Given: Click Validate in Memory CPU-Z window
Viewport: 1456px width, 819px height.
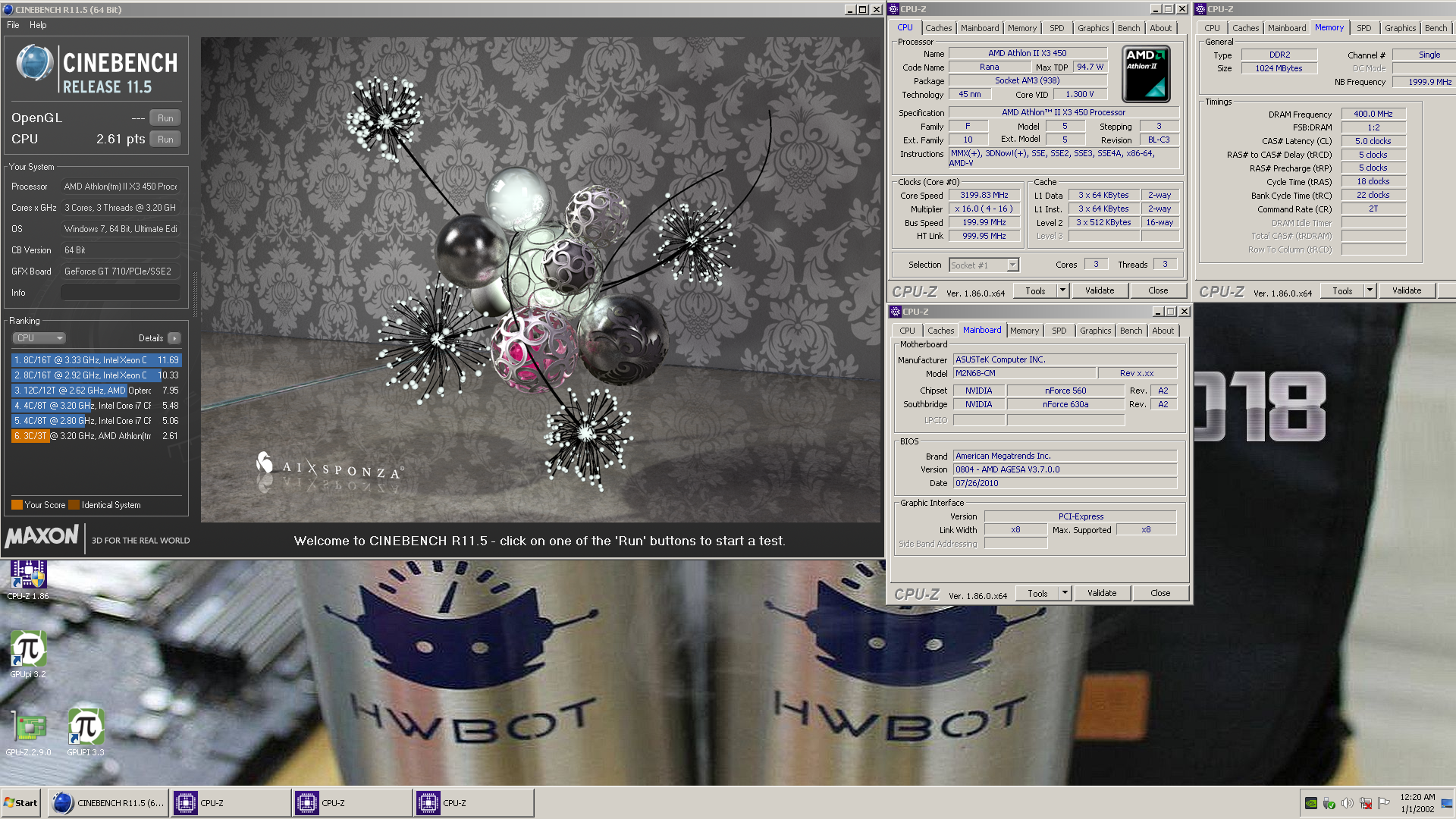Looking at the screenshot, I should click(1407, 291).
